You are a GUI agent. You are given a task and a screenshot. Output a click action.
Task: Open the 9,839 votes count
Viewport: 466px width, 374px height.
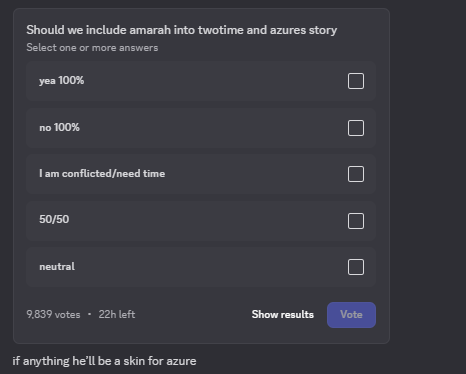53,314
